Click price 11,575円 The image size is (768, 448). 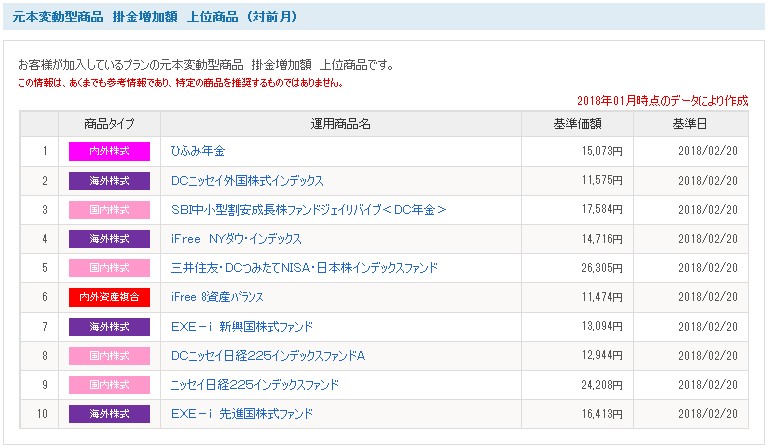point(602,181)
